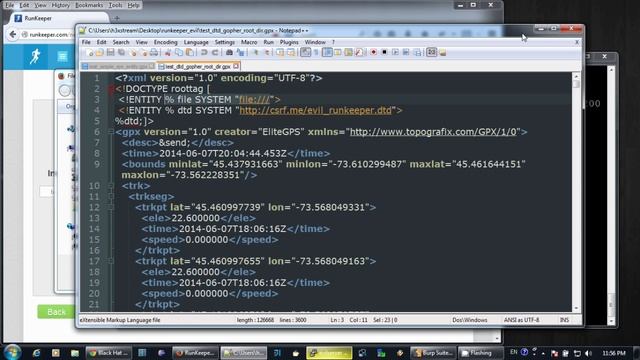The width and height of the screenshot is (640, 360).
Task: Open the Plugins menu
Action: (289, 42)
